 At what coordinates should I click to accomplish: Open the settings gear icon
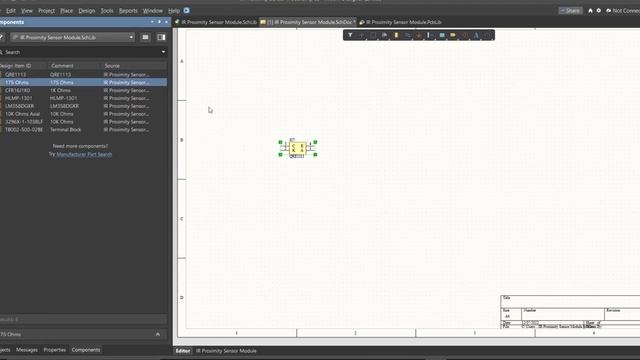click(x=599, y=11)
